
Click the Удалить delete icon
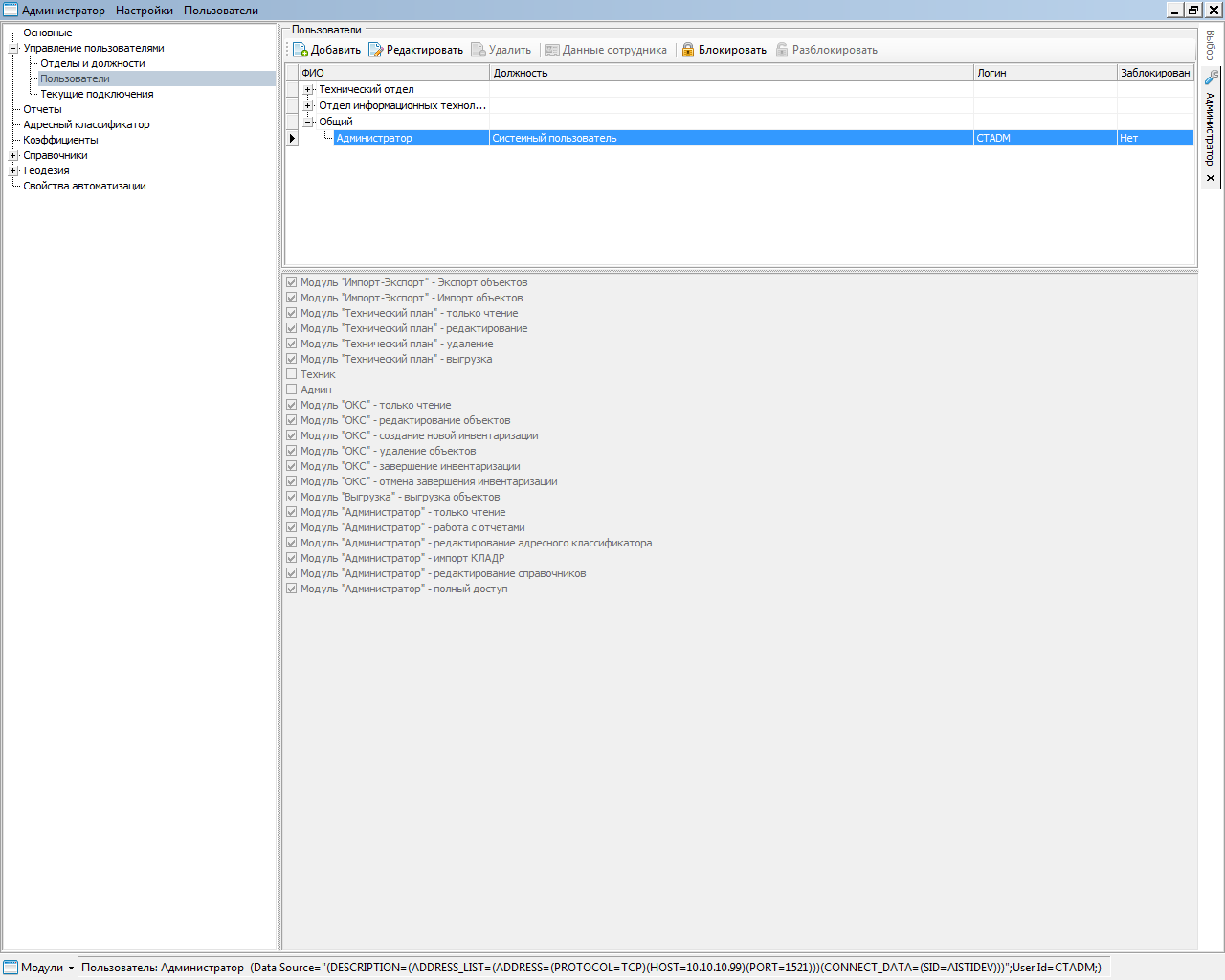pos(479,50)
